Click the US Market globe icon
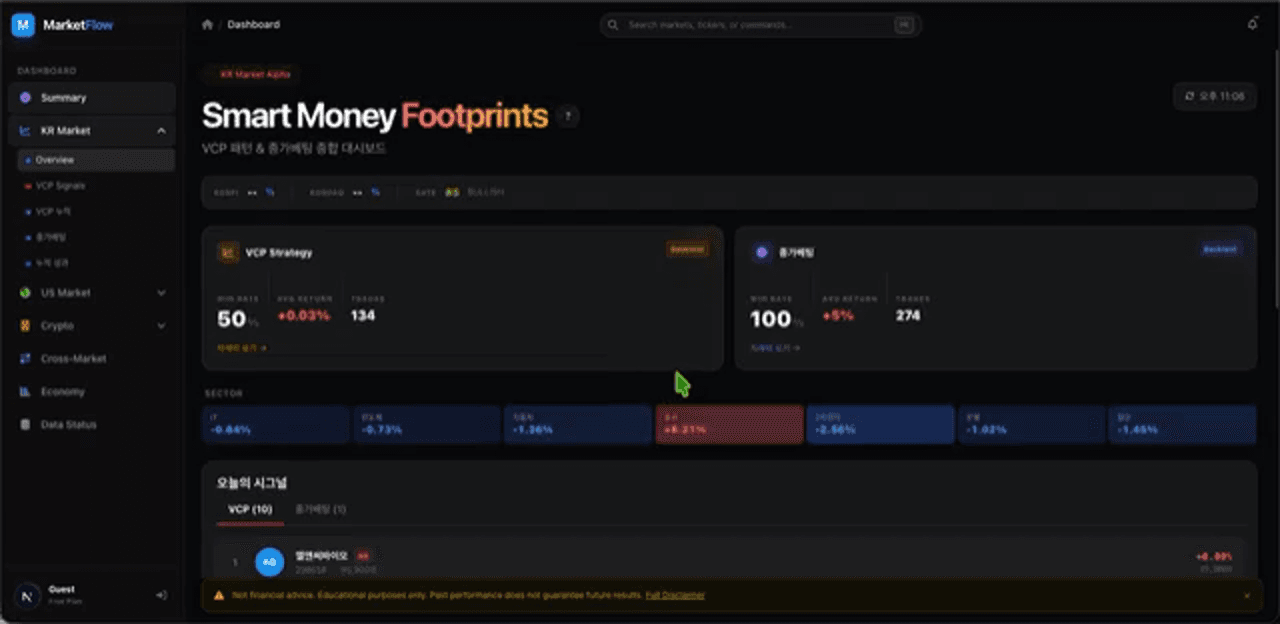1280x624 pixels. coord(25,293)
